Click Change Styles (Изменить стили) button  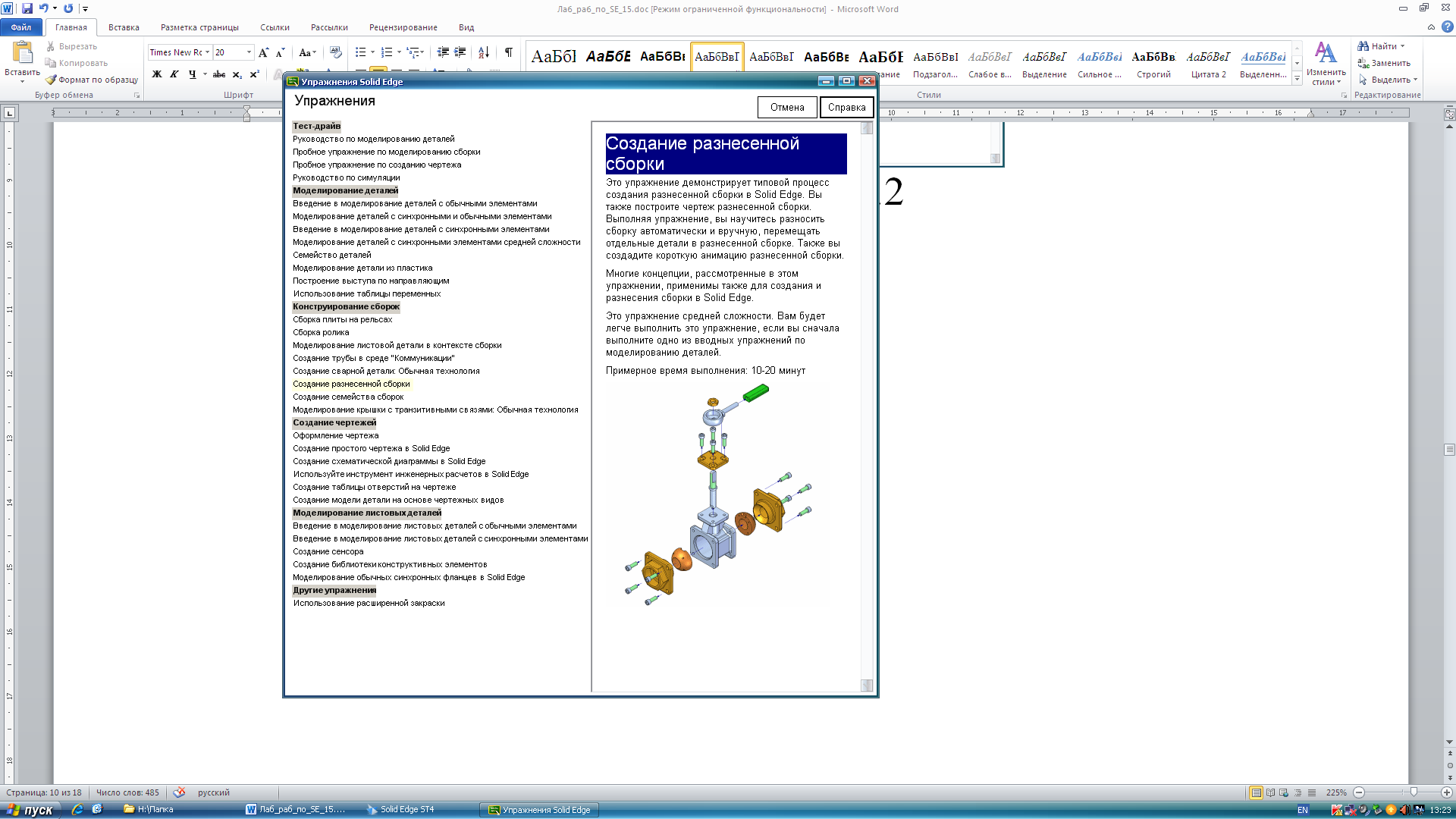(1326, 64)
